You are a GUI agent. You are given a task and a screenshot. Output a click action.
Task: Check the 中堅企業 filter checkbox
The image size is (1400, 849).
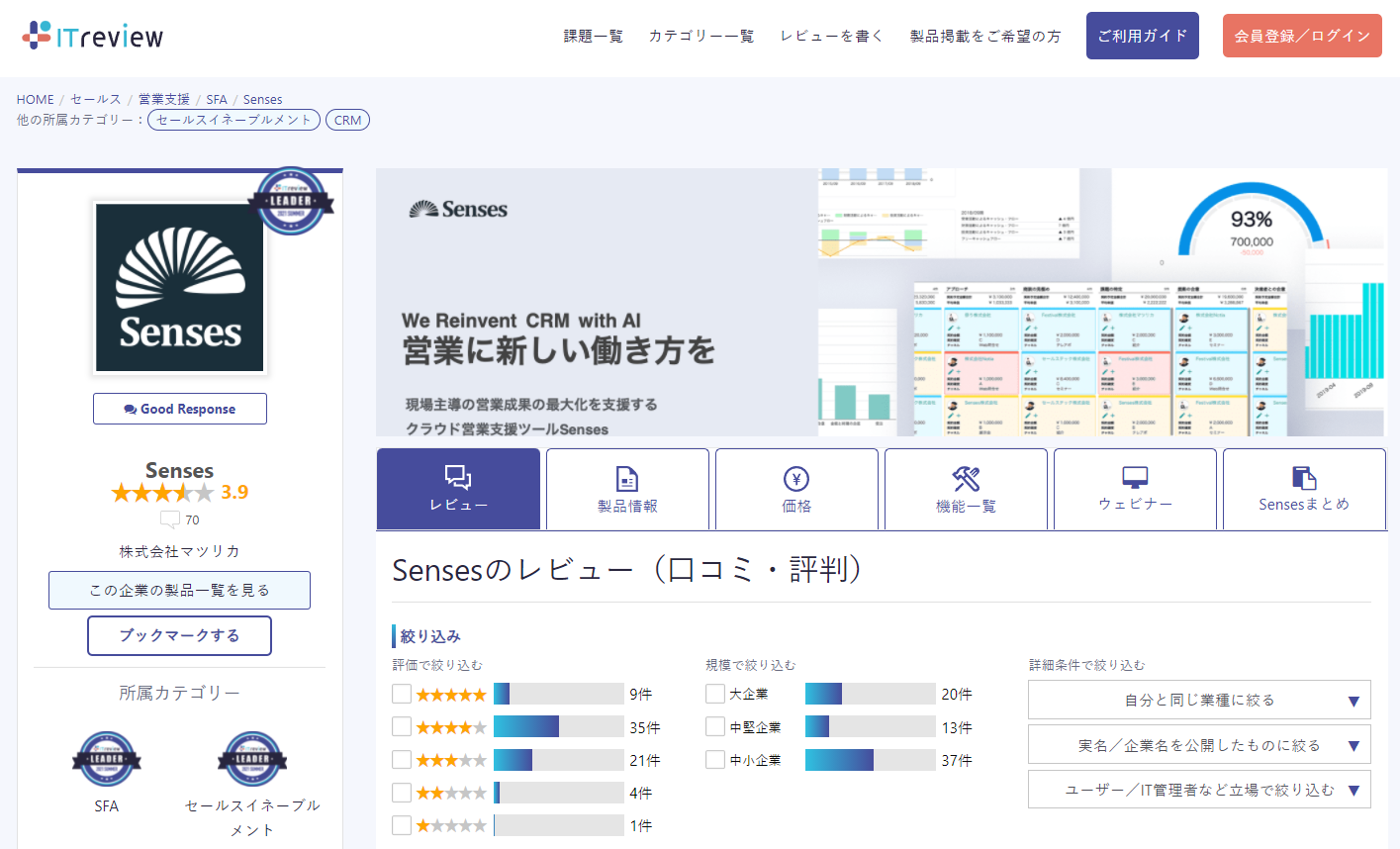pos(715,726)
